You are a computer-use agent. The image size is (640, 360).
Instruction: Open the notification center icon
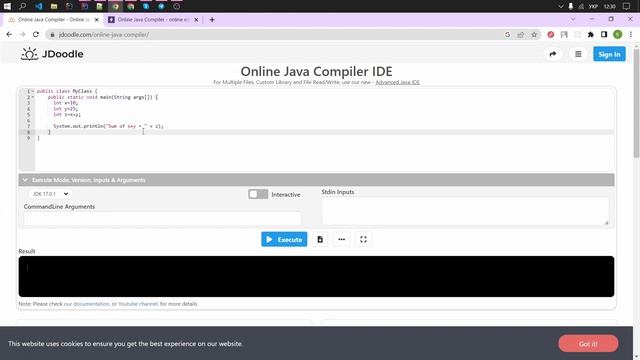626,6
